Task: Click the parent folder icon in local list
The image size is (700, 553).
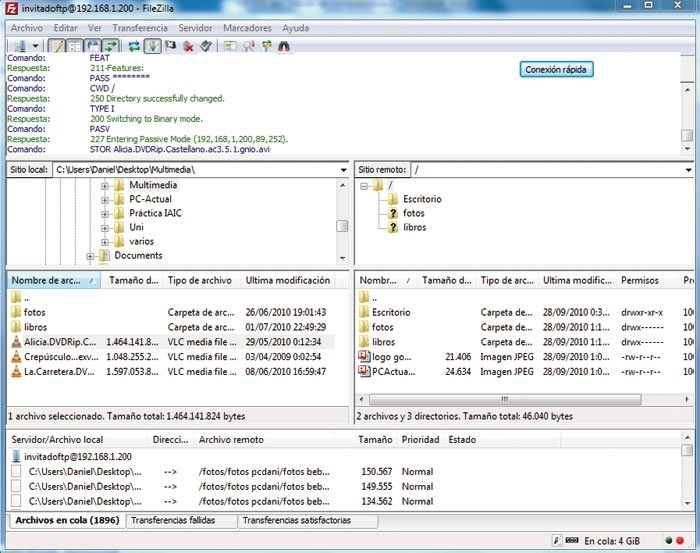Action: (16, 297)
